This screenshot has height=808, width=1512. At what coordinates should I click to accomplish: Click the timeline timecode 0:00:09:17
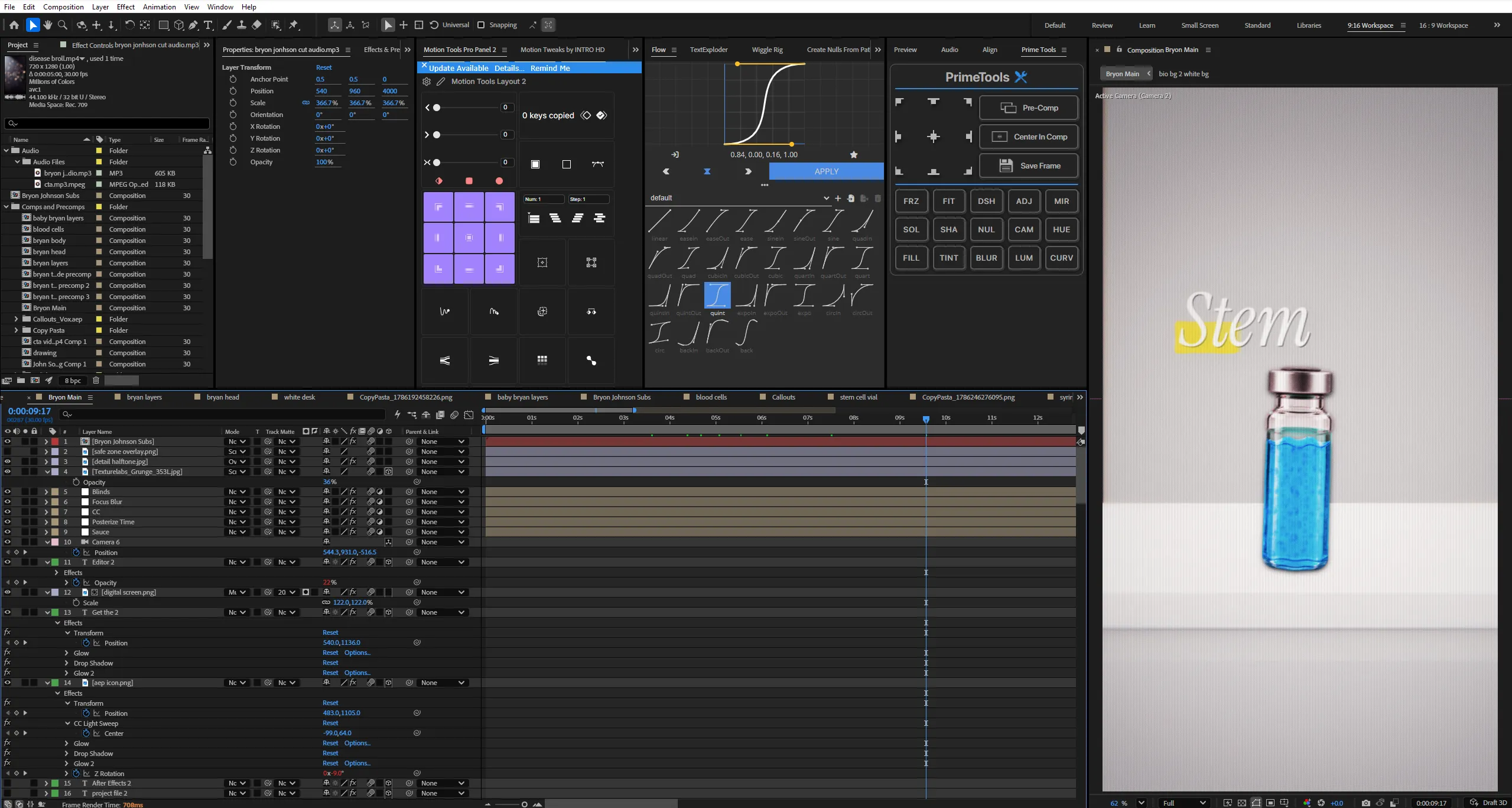point(30,411)
